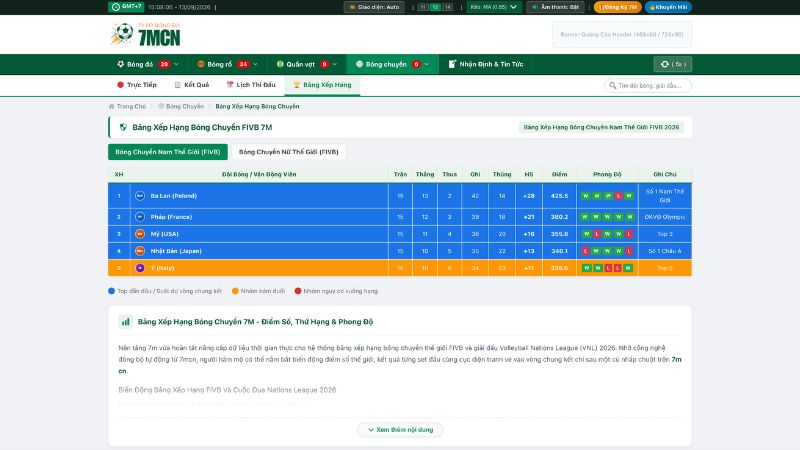The image size is (800, 450).
Task: Open the Kèo: MA (0.85) odds dropdown
Action: tap(493, 7)
